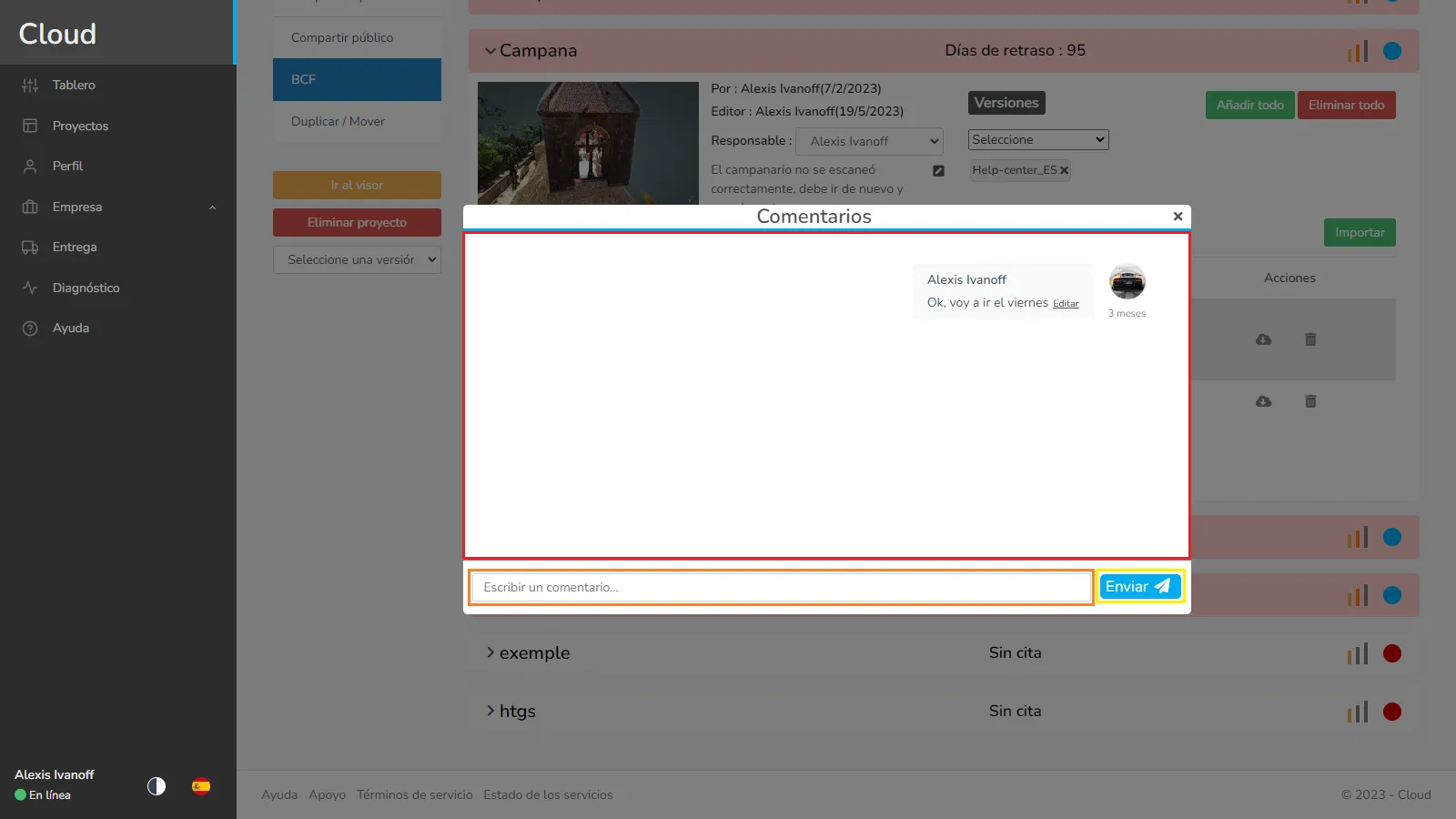The image size is (1456, 819).
Task: Open the footer Apoyo link
Action: (x=327, y=794)
